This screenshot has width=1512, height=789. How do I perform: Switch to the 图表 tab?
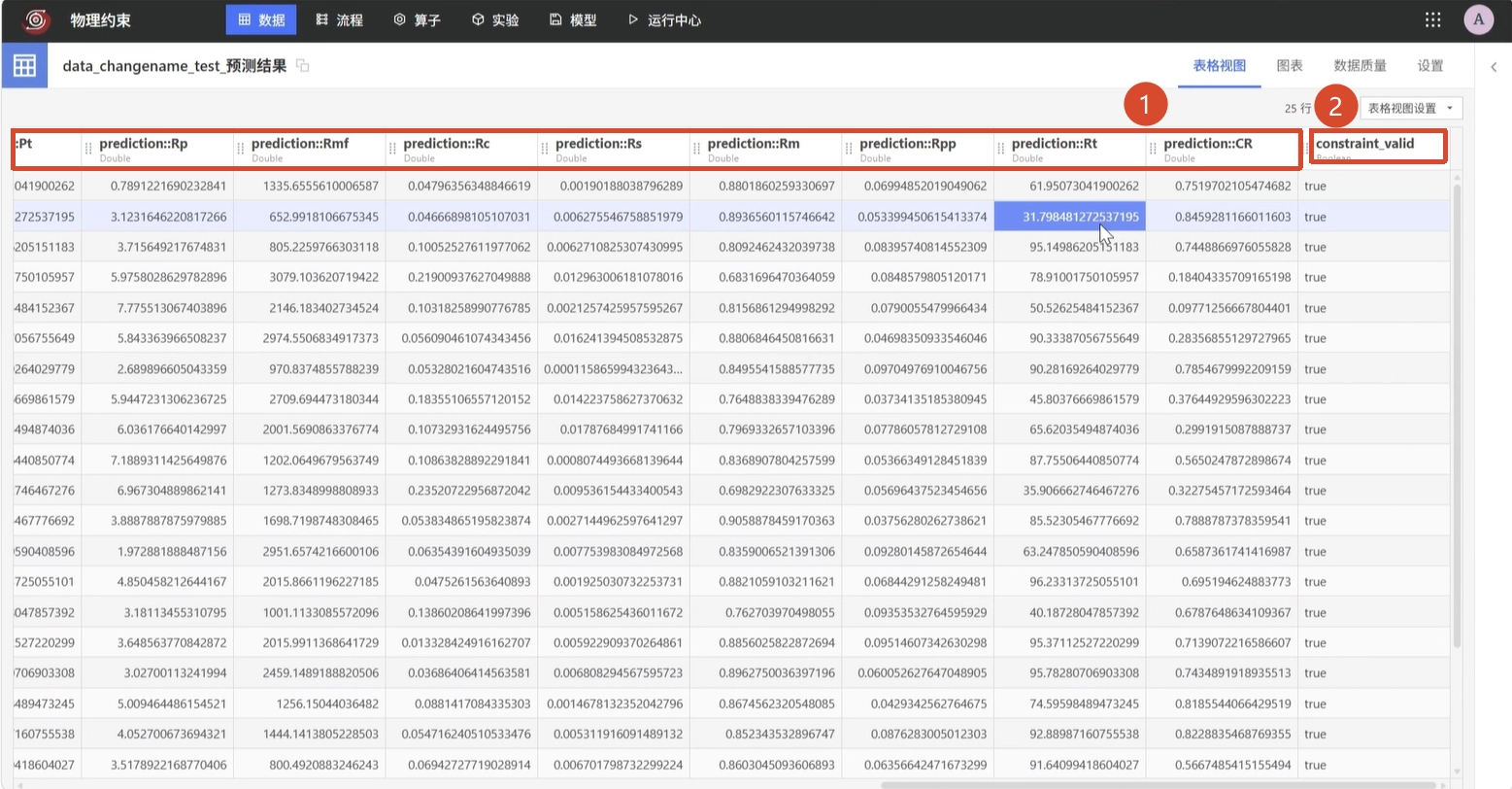tap(1290, 66)
